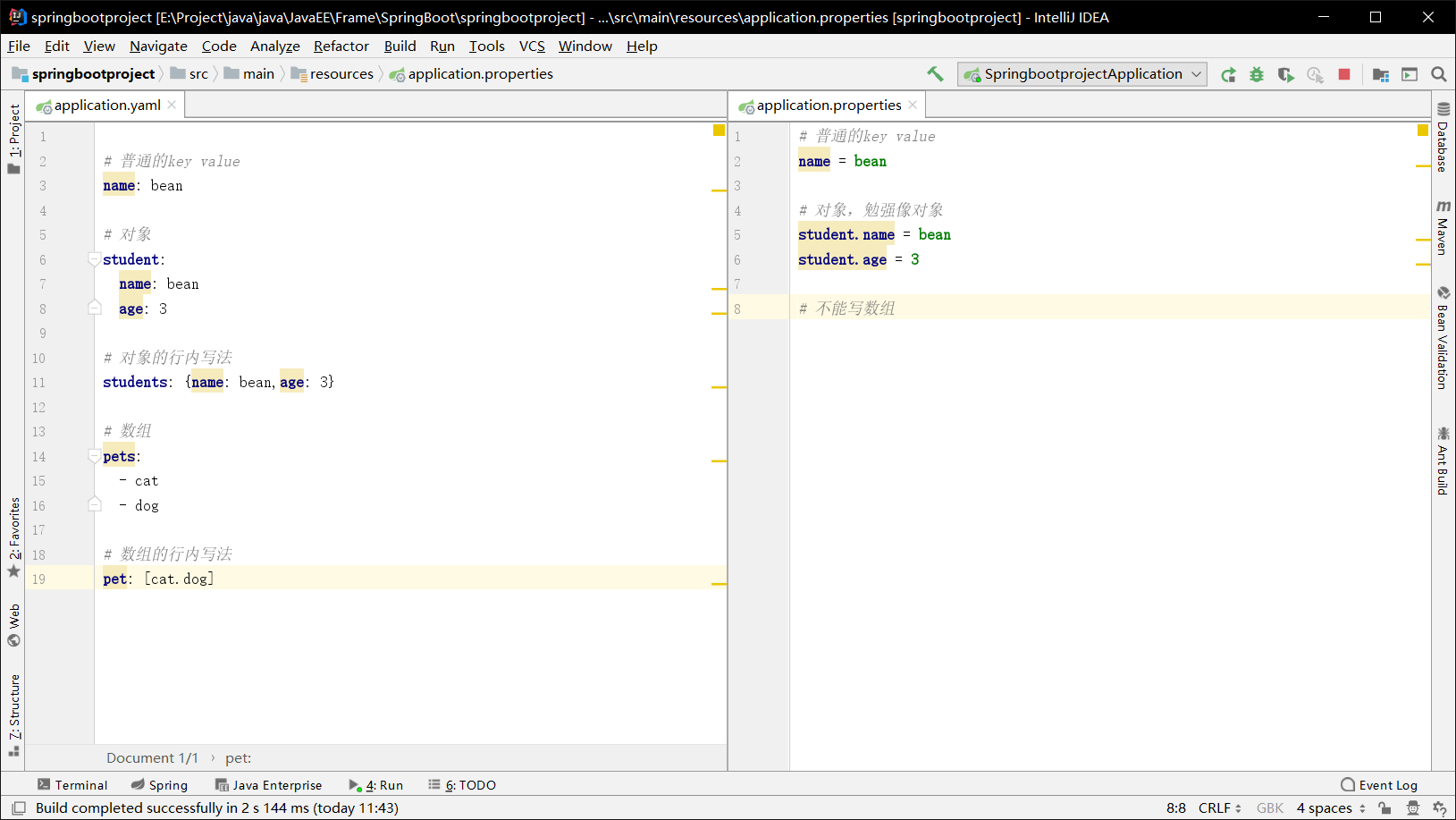Open SpringbootprojectApplication run configuration dropdown

click(x=1081, y=74)
